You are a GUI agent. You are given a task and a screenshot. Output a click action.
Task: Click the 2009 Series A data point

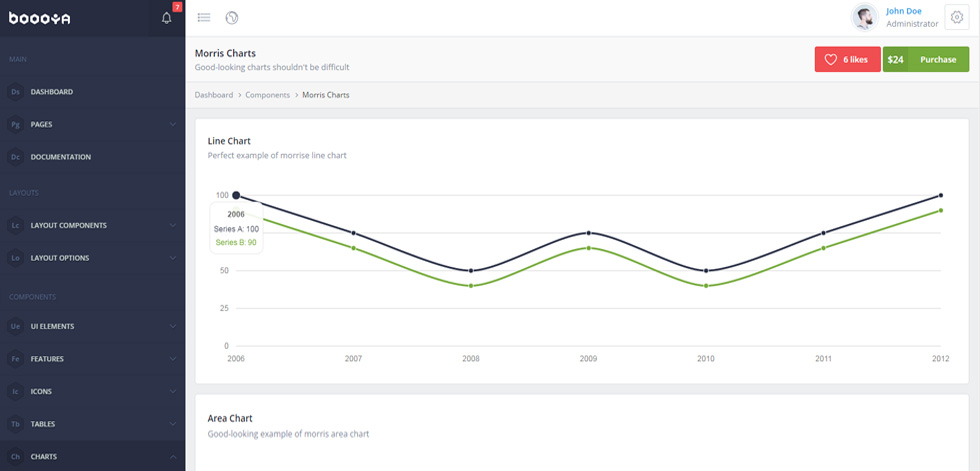[x=588, y=233]
